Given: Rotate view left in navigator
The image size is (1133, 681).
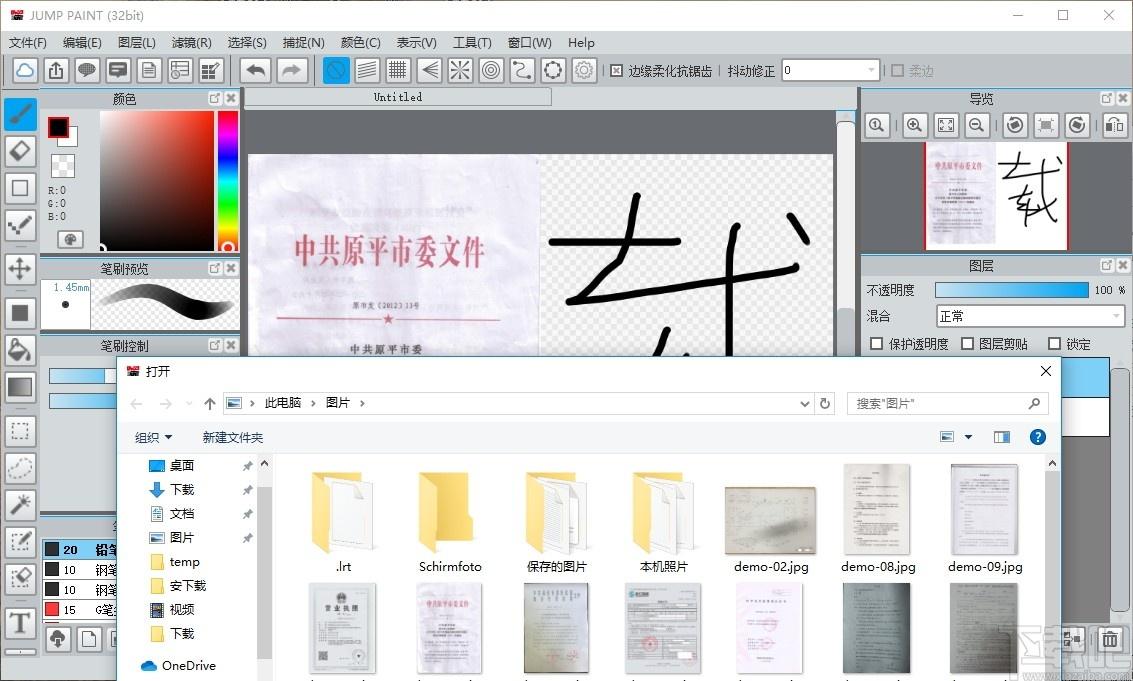Looking at the screenshot, I should pos(1014,125).
